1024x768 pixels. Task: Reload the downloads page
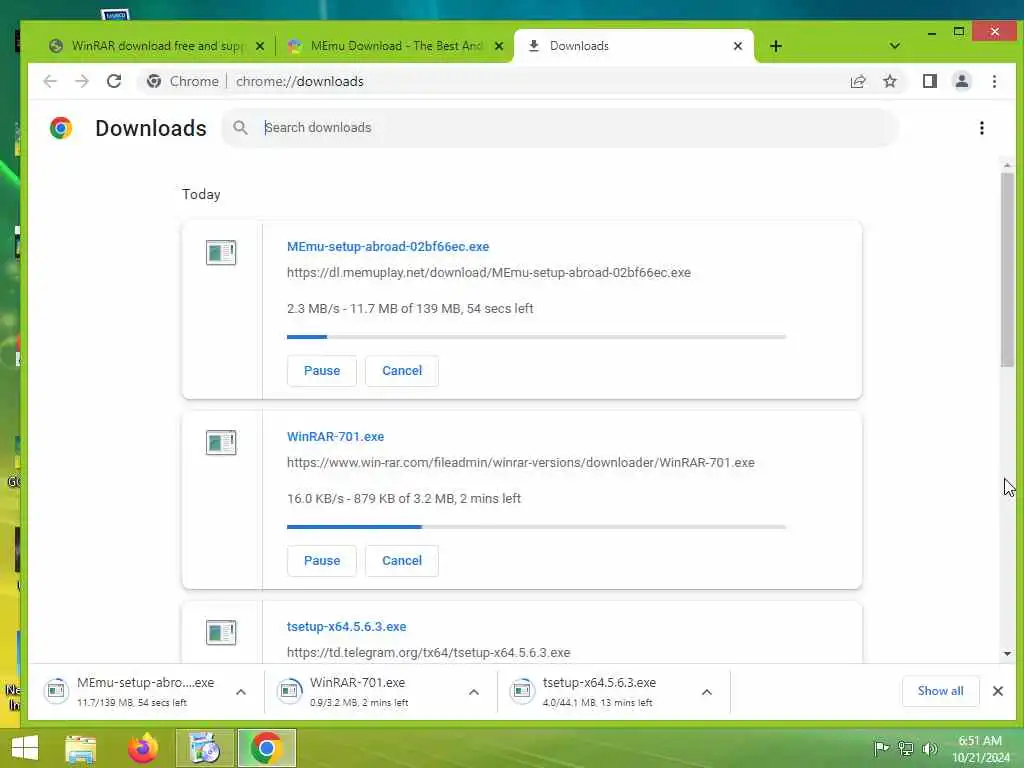tap(114, 81)
